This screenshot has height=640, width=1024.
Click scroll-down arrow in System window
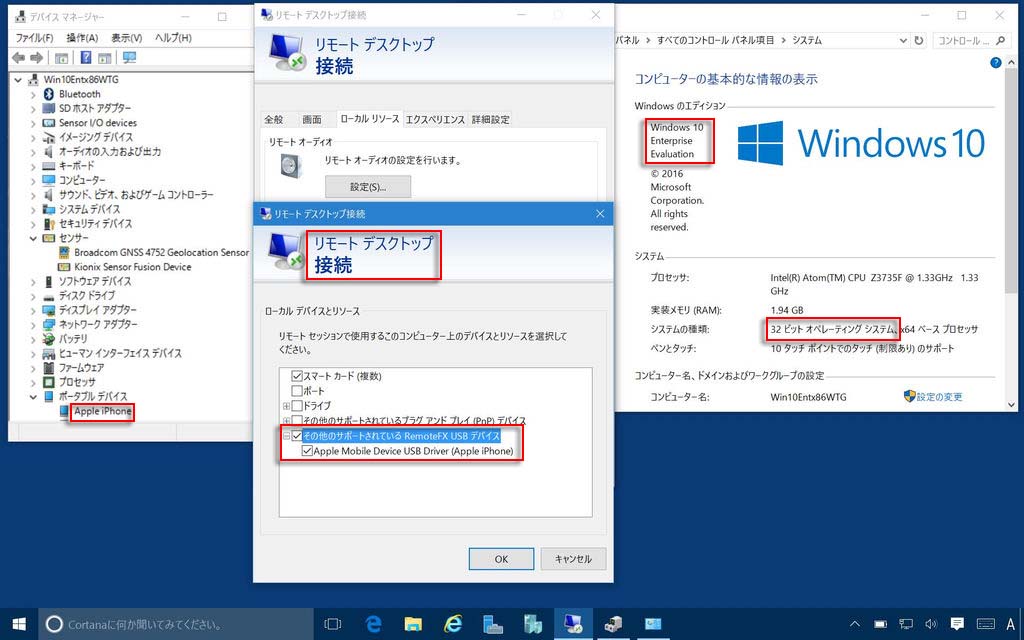1012,405
